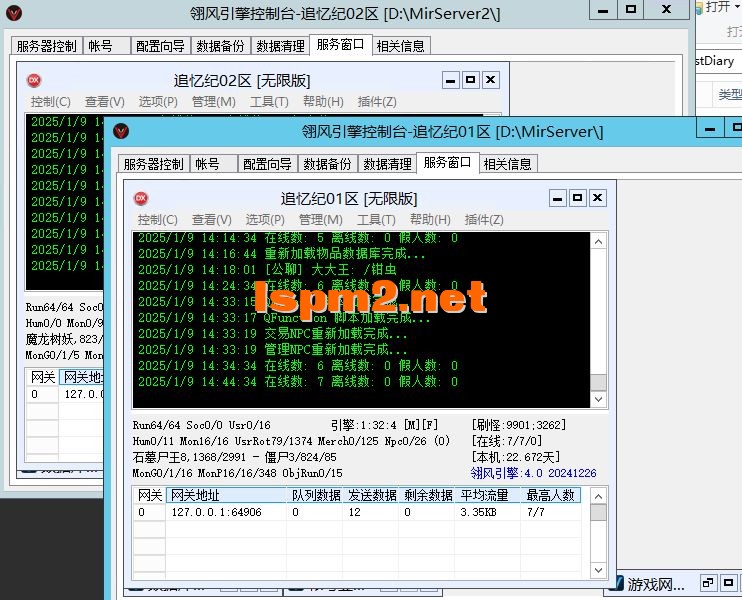Click the [刷怪:9901:3262] status text

click(x=519, y=425)
